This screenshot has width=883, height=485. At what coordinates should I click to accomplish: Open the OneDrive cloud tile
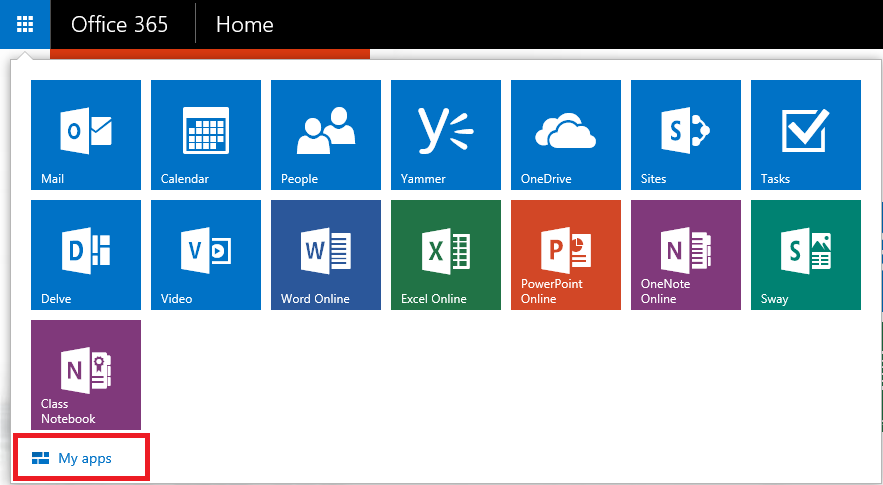[566, 135]
